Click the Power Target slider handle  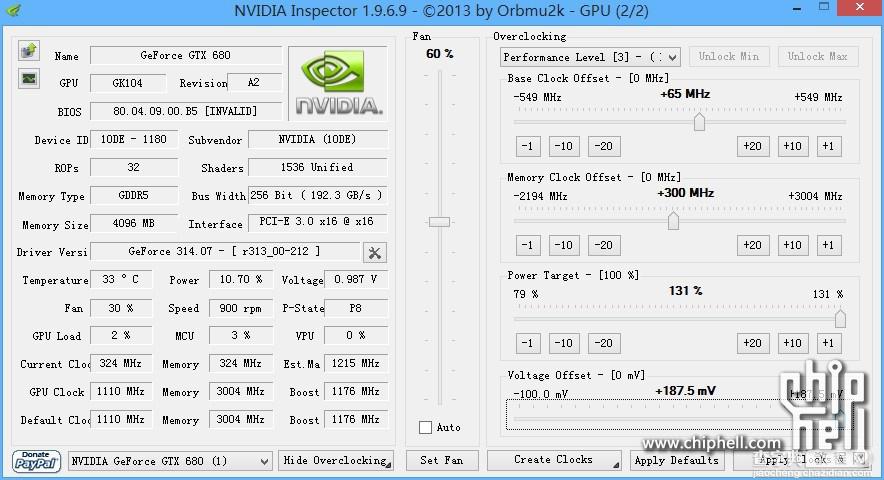pyautogui.click(x=840, y=319)
